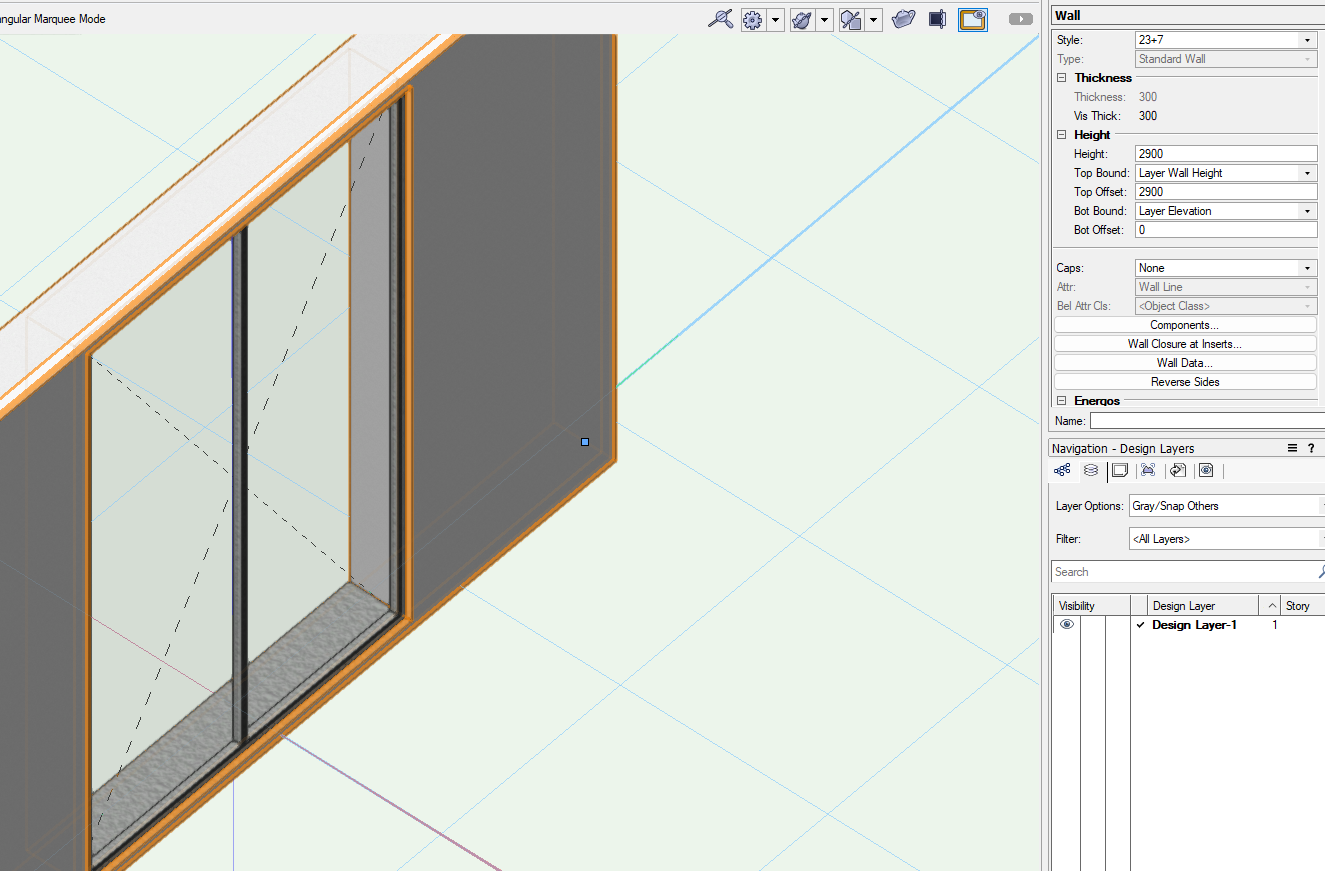Click the gear settings icon in toolbar
The image size is (1325, 871).
point(753,20)
